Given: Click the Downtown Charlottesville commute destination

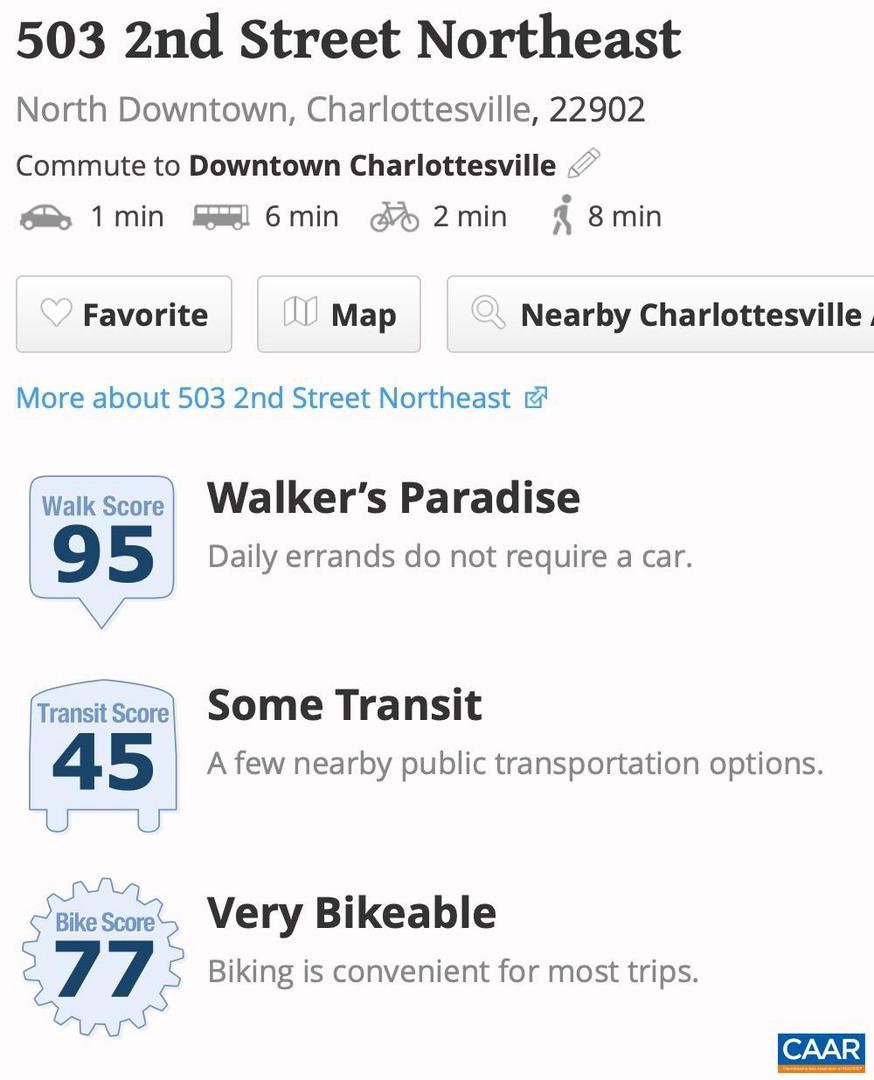Looking at the screenshot, I should (372, 165).
